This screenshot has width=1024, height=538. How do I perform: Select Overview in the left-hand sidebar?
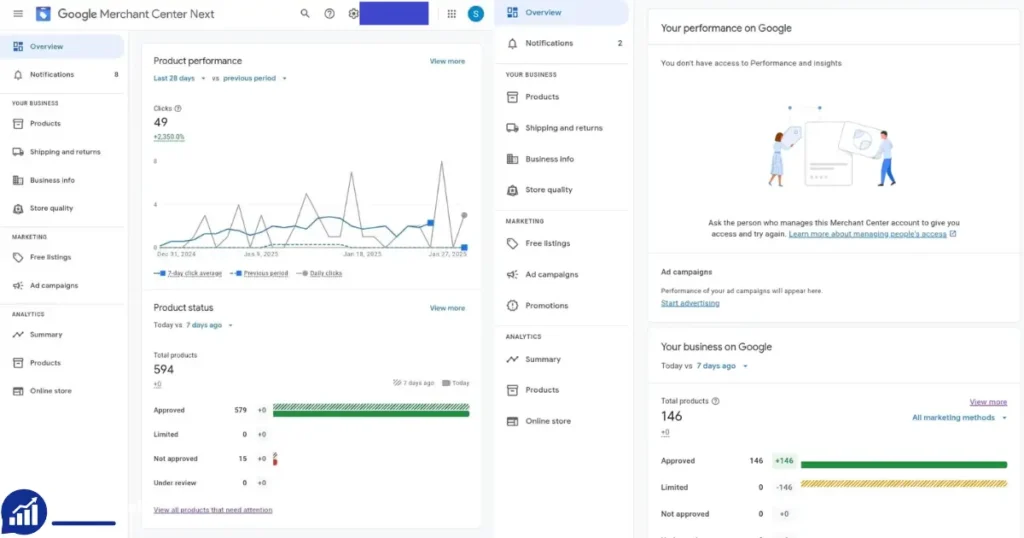click(62, 47)
